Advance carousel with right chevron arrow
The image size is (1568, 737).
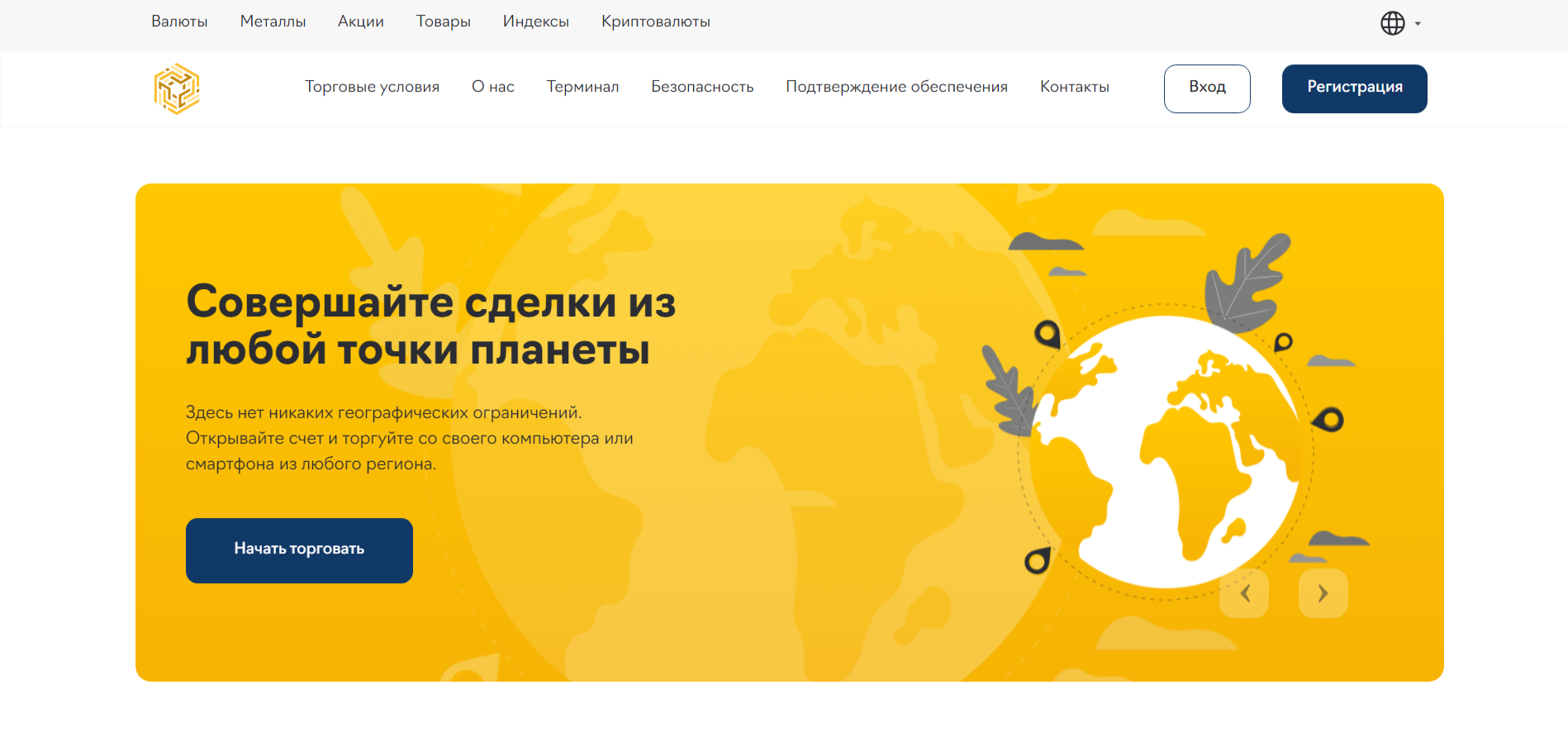click(1323, 593)
